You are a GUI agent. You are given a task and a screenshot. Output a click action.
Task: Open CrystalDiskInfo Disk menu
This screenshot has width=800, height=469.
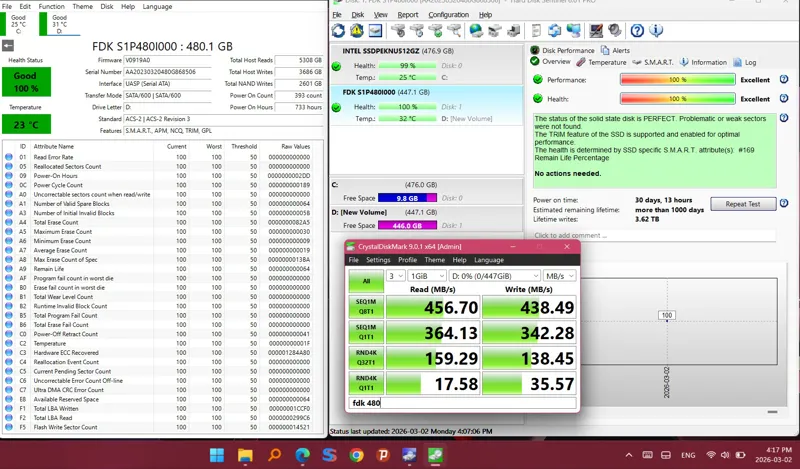pos(107,6)
